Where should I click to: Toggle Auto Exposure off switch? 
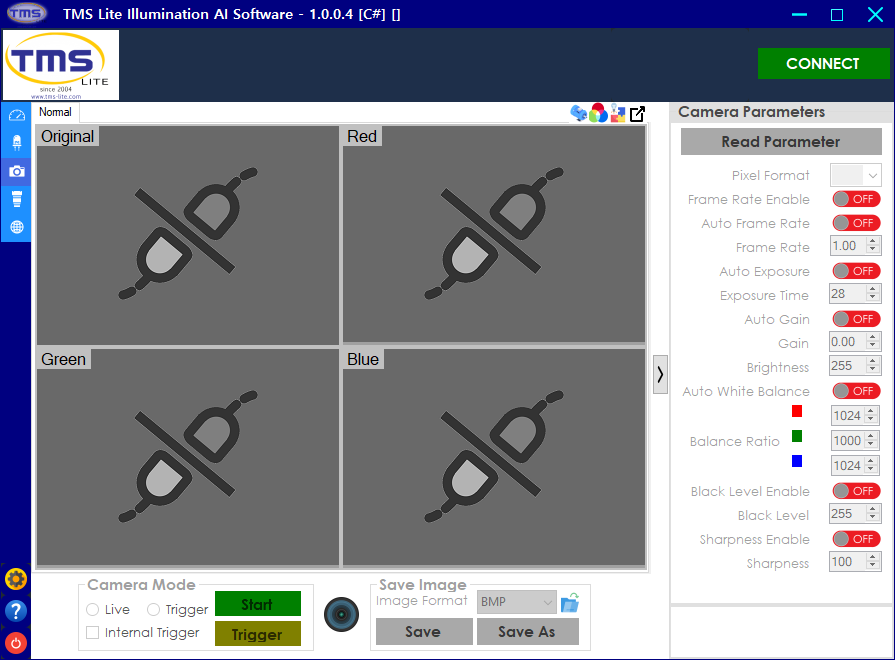tap(855, 270)
